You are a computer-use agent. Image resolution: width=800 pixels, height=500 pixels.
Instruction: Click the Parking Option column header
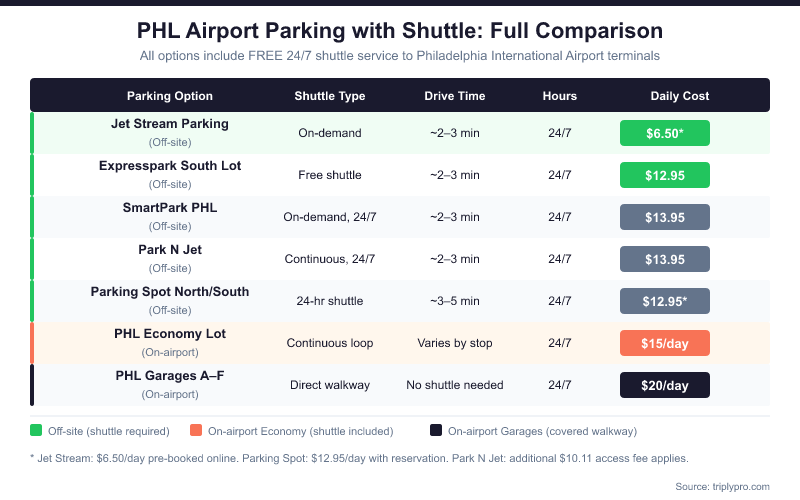pos(170,96)
